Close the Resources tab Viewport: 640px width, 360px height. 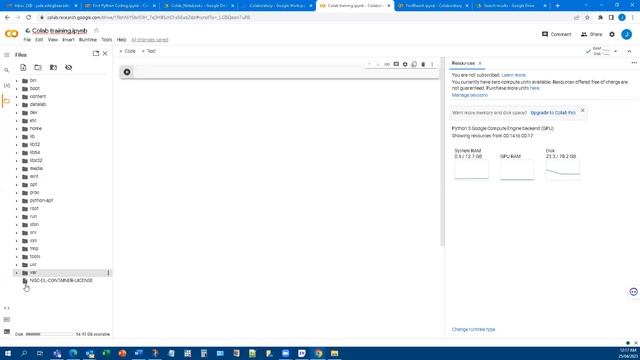point(480,63)
